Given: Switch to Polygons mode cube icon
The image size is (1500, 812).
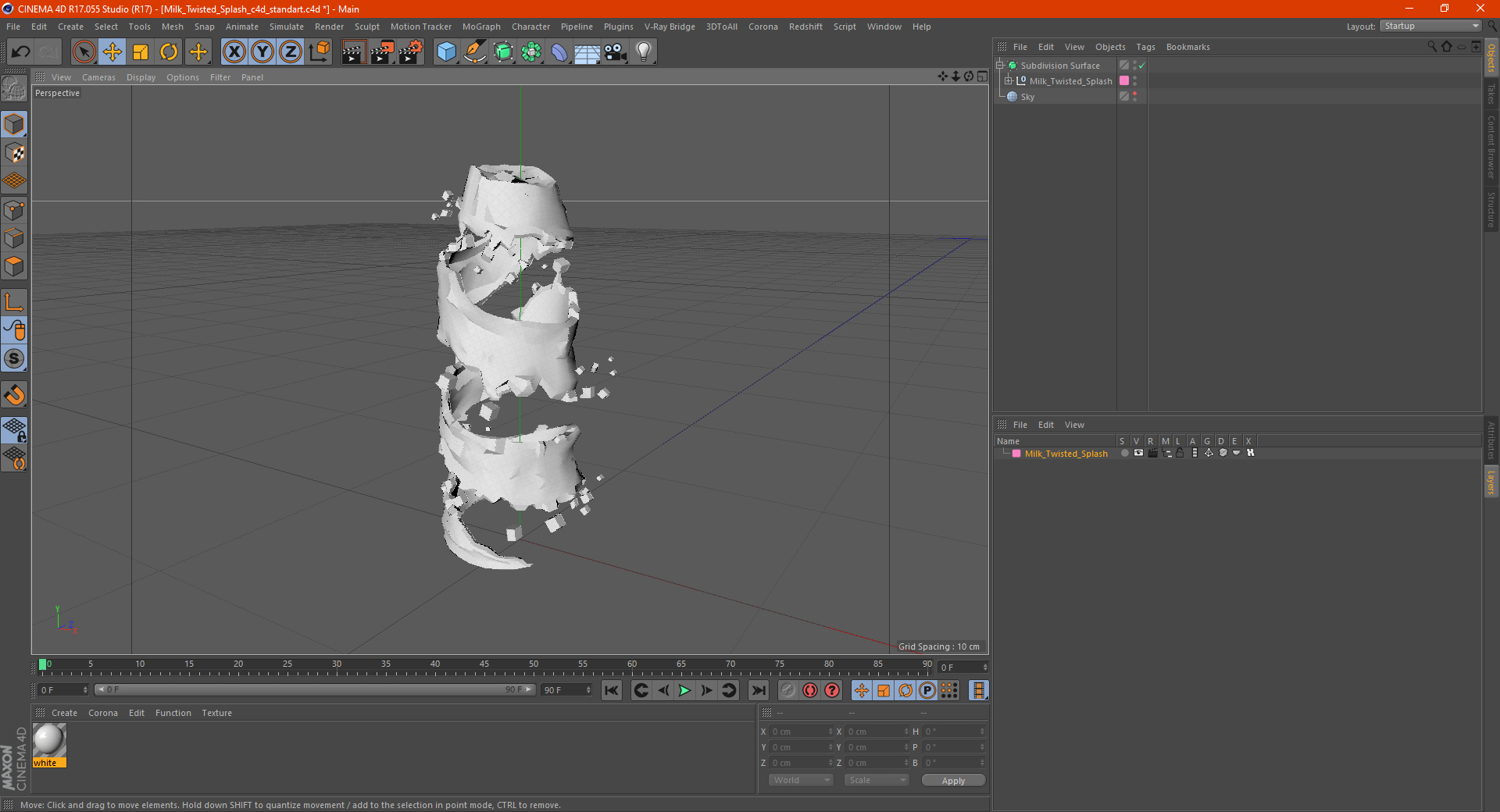Looking at the screenshot, I should 15,266.
